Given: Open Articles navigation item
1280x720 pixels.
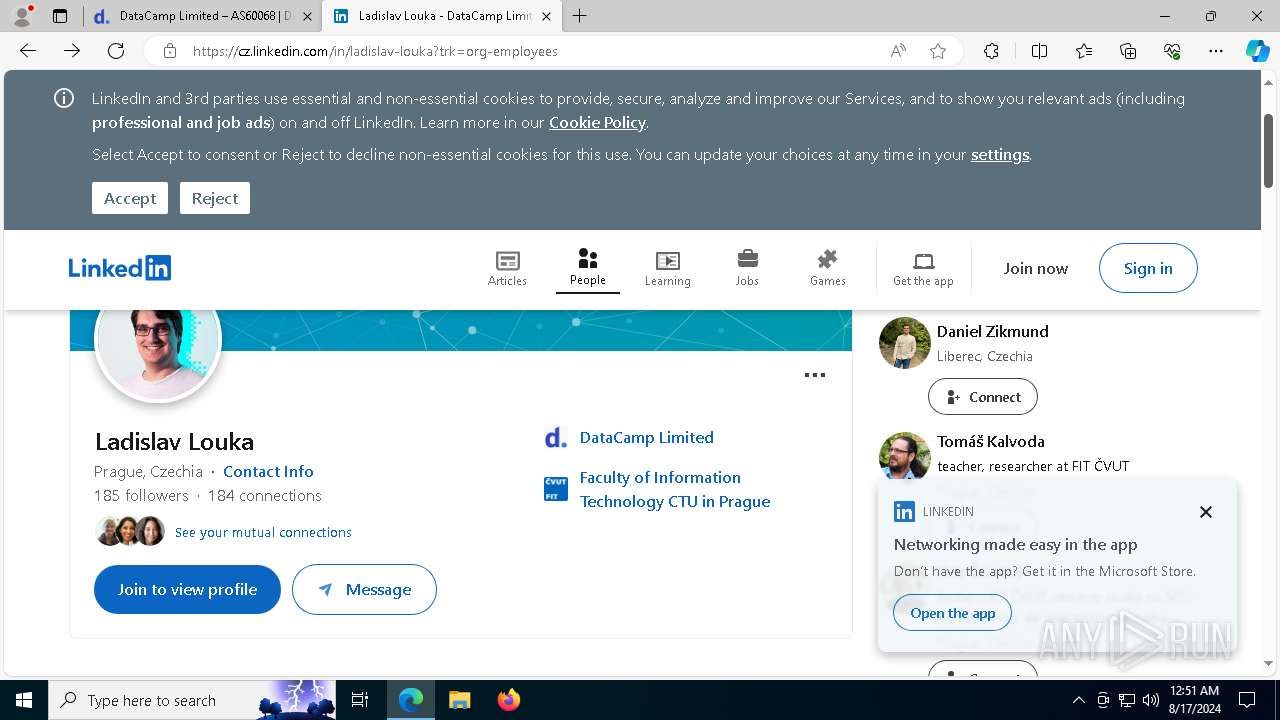Looking at the screenshot, I should 507,268.
